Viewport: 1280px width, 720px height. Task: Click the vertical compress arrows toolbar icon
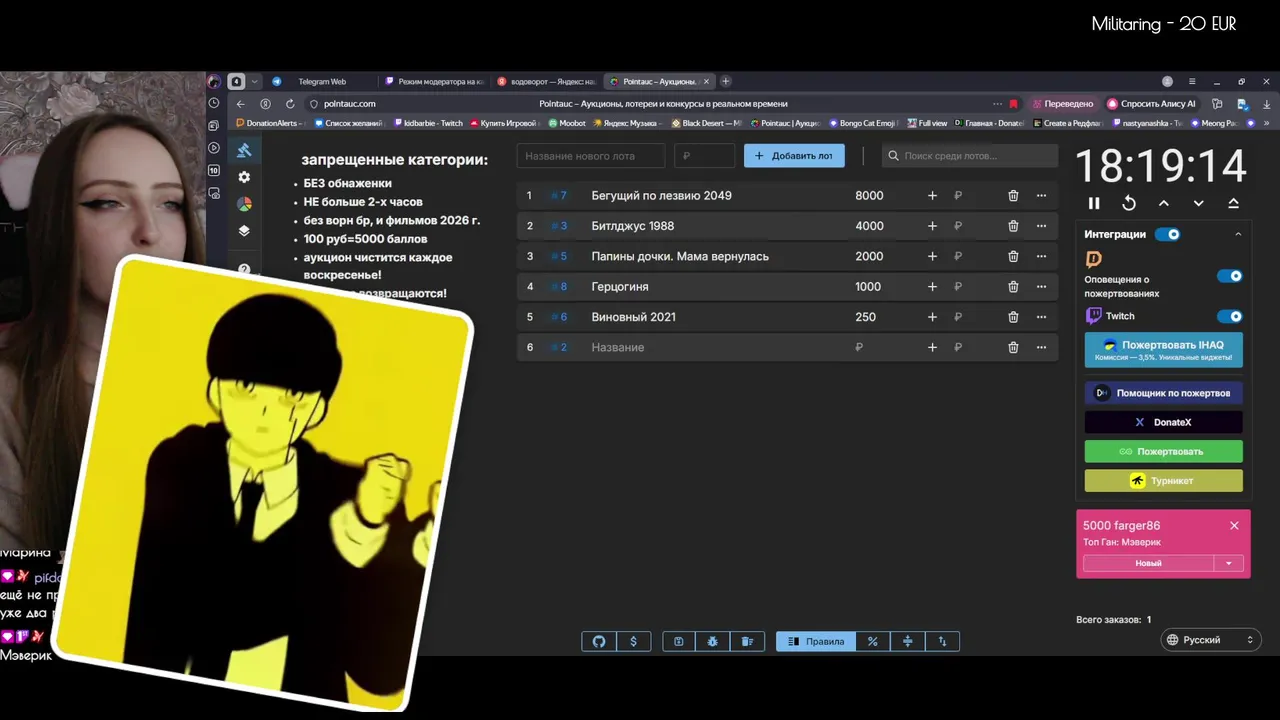[908, 641]
